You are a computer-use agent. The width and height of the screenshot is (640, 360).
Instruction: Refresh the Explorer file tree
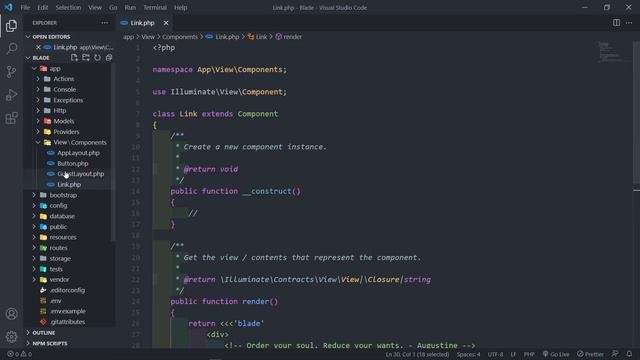(97, 58)
